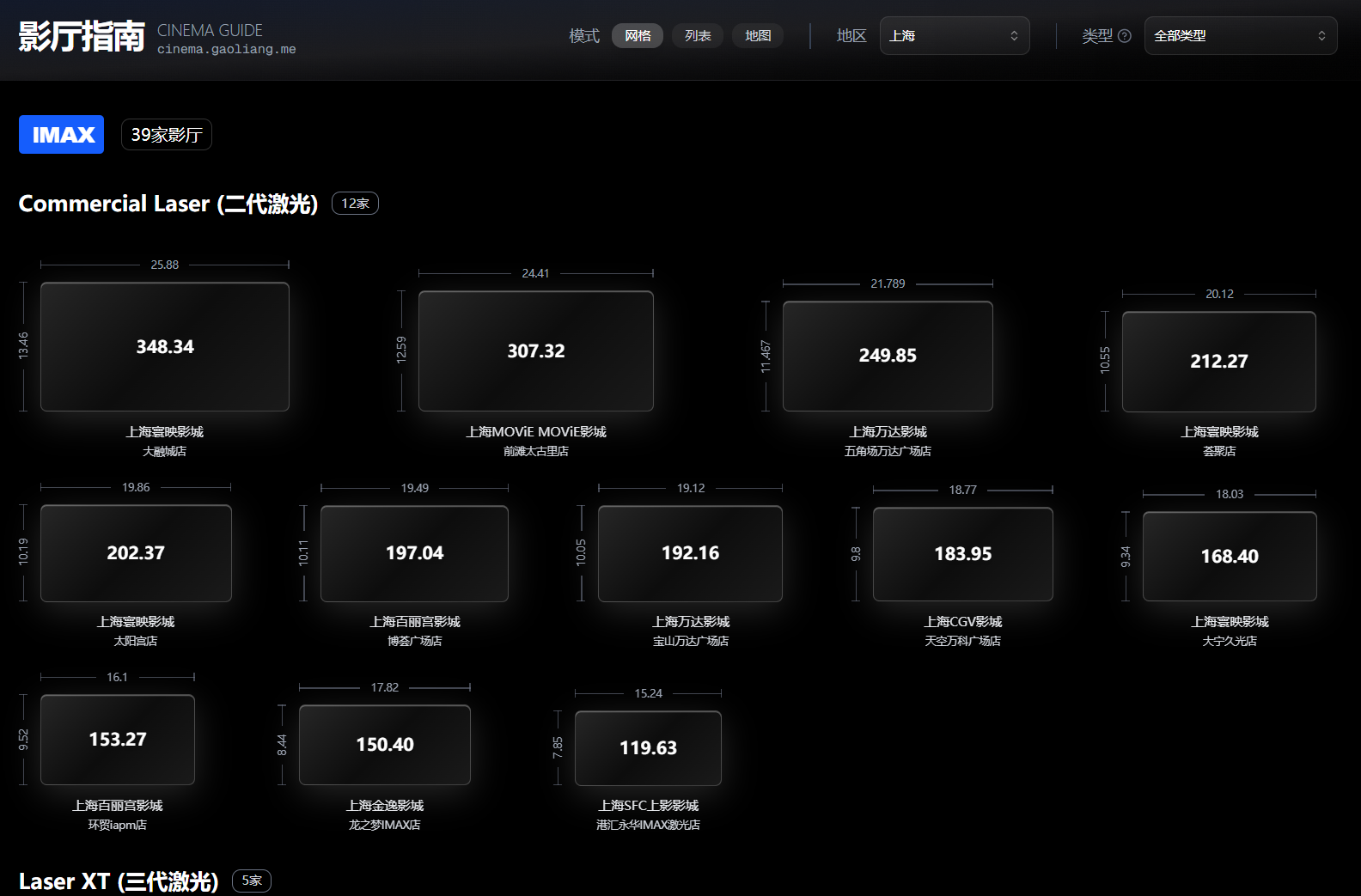The width and height of the screenshot is (1361, 896).
Task: Open the 249.85 screen card 五角场万达广场店
Action: (x=888, y=356)
